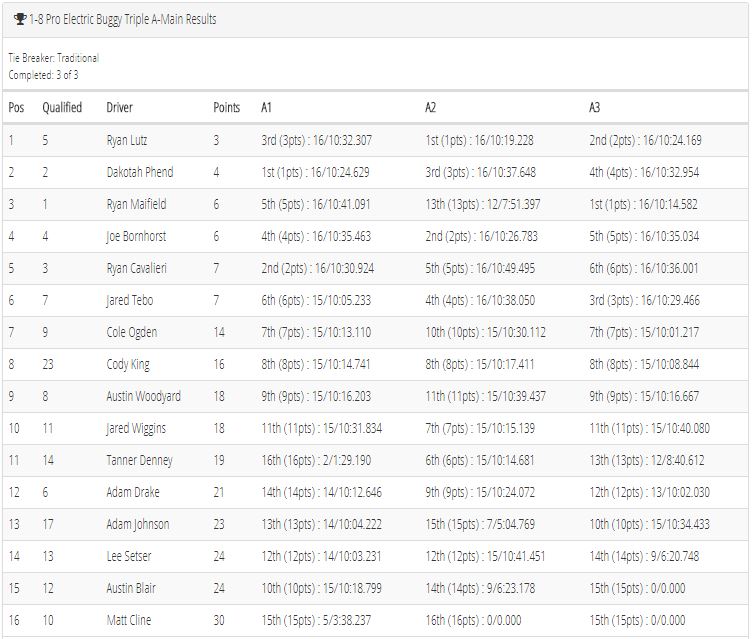The height and width of the screenshot is (639, 752).
Task: Select Austin Woodyard in the results table
Action: tap(143, 396)
